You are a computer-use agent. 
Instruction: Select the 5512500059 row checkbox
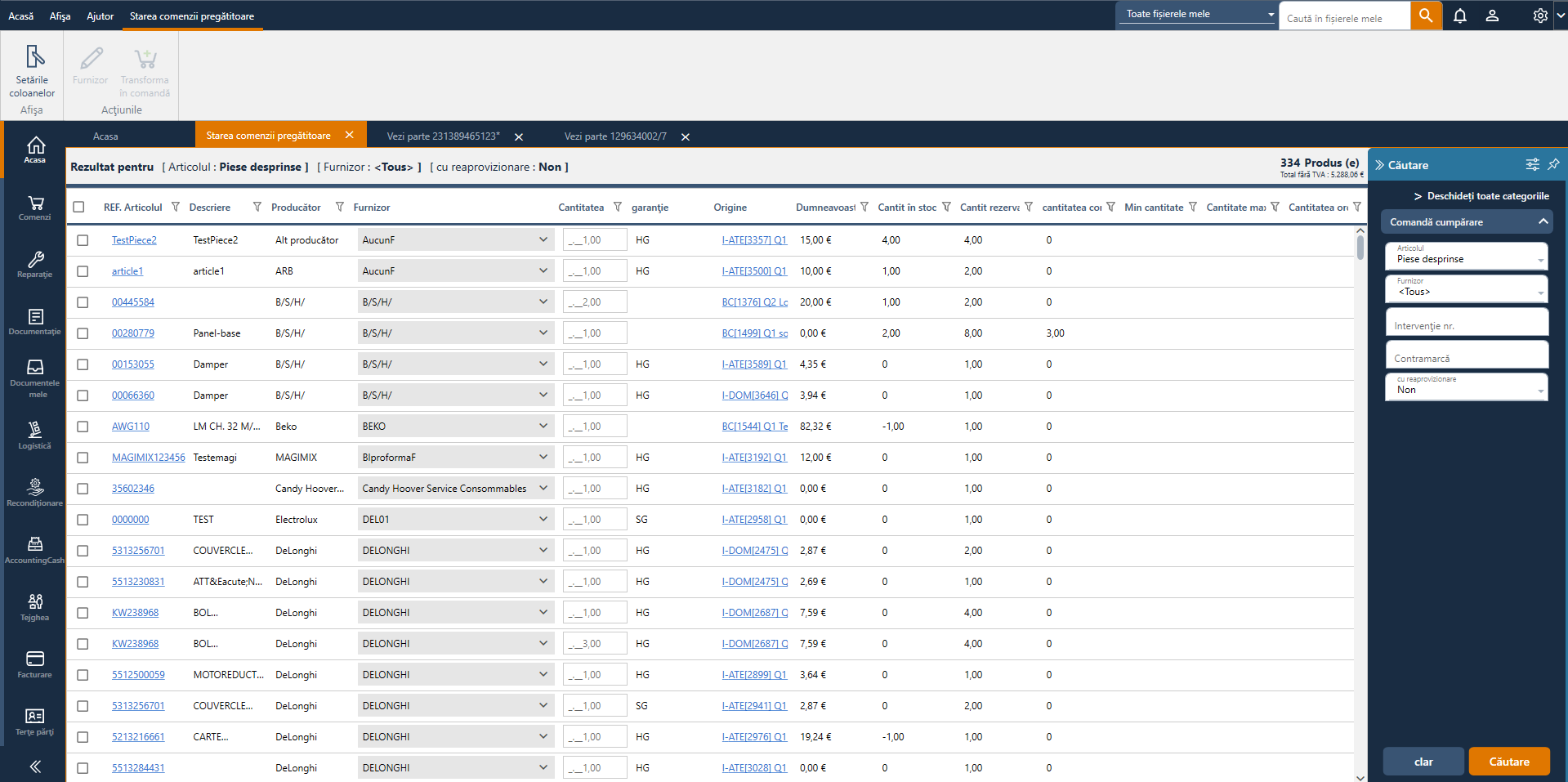coord(83,675)
